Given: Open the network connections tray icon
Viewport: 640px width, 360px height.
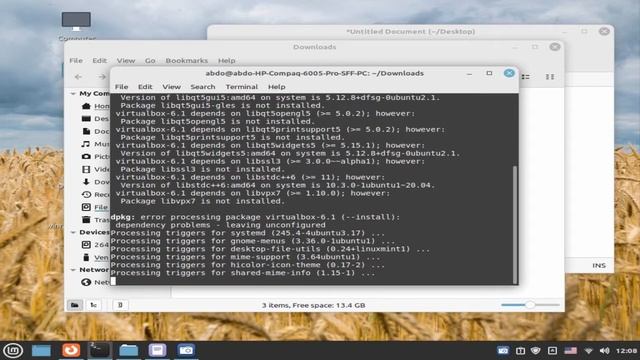Looking at the screenshot, I should [x=588, y=351].
